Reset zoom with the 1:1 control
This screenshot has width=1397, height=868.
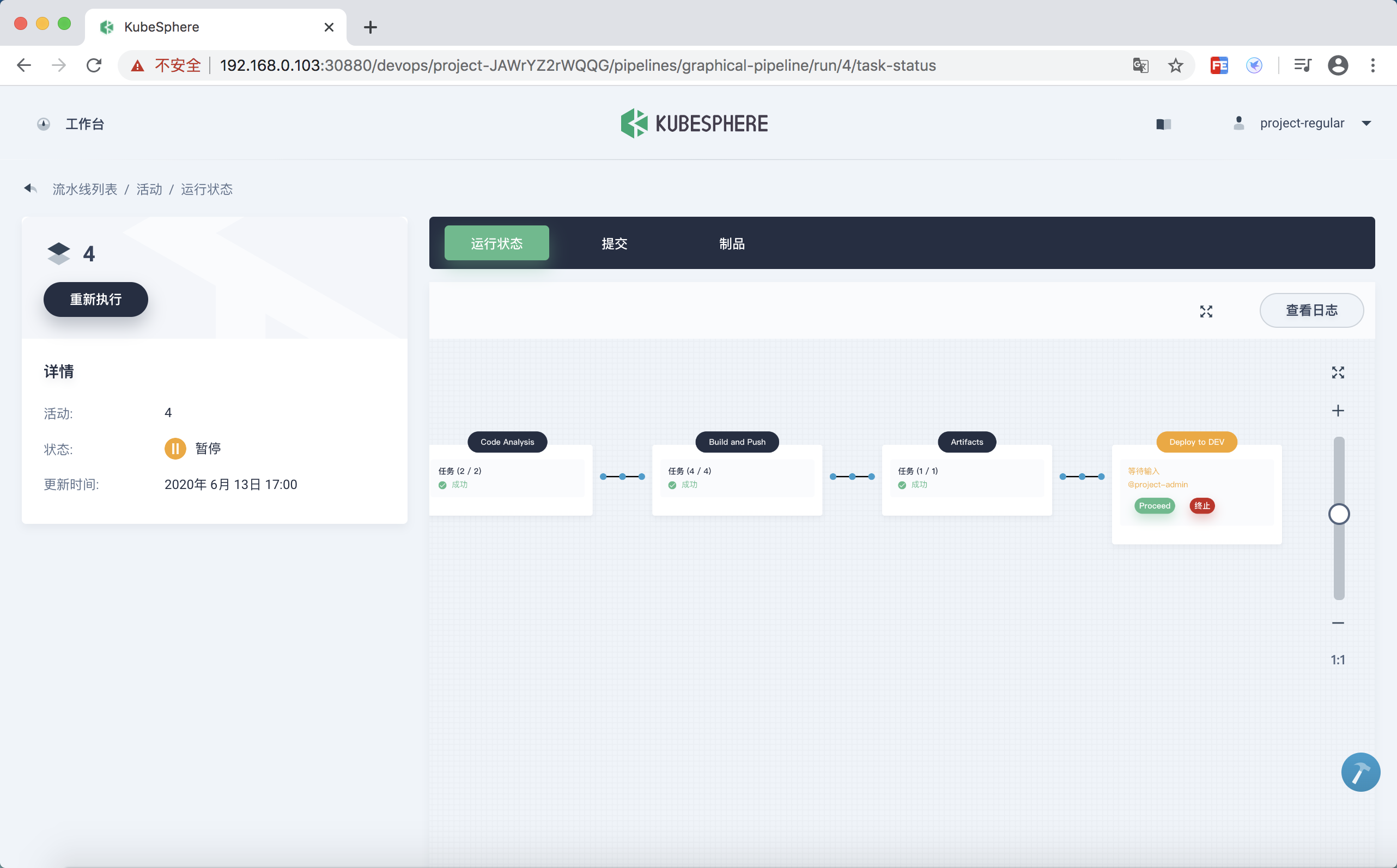(x=1338, y=660)
